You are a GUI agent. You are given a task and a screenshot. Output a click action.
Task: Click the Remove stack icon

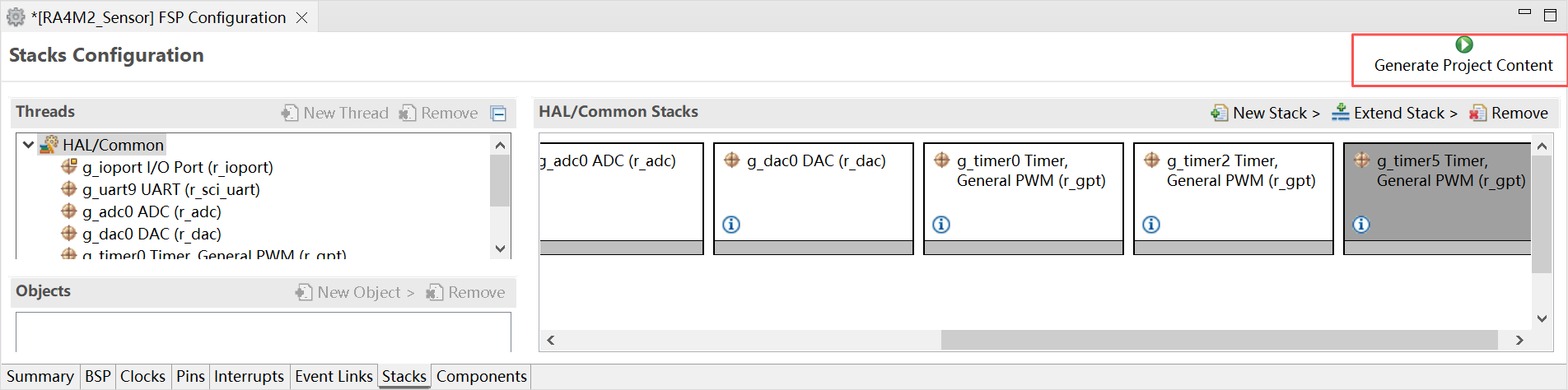1478,113
